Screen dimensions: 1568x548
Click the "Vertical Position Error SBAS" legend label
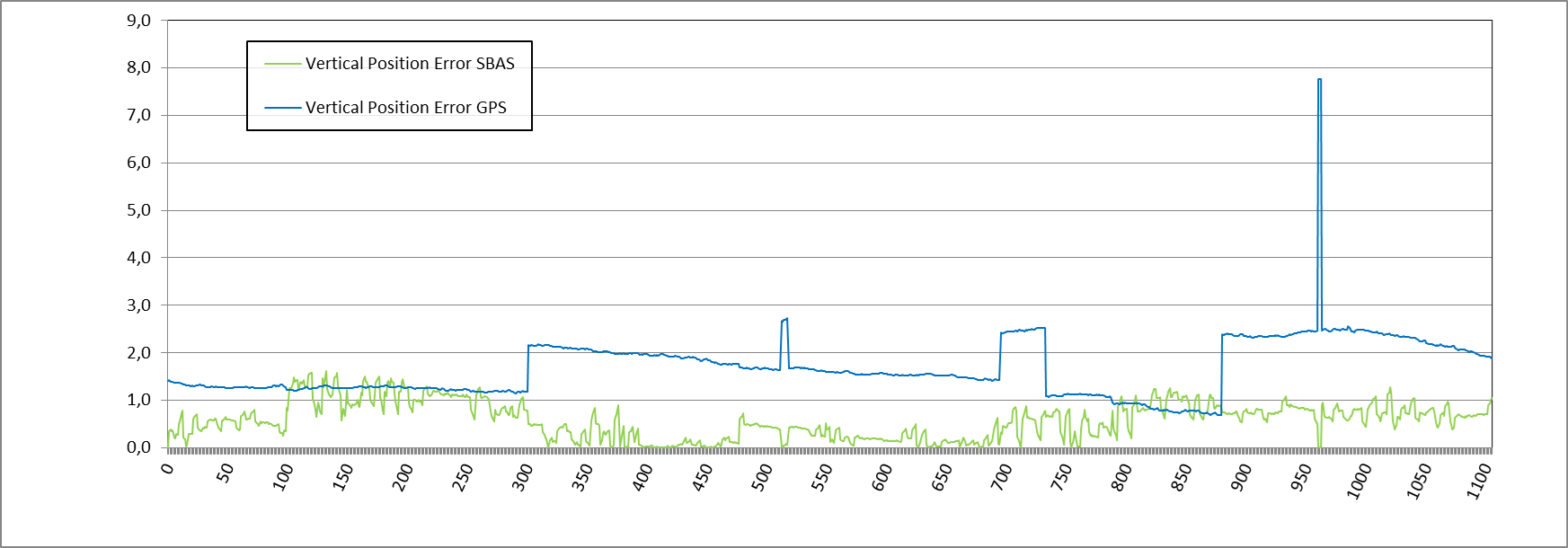tap(410, 64)
